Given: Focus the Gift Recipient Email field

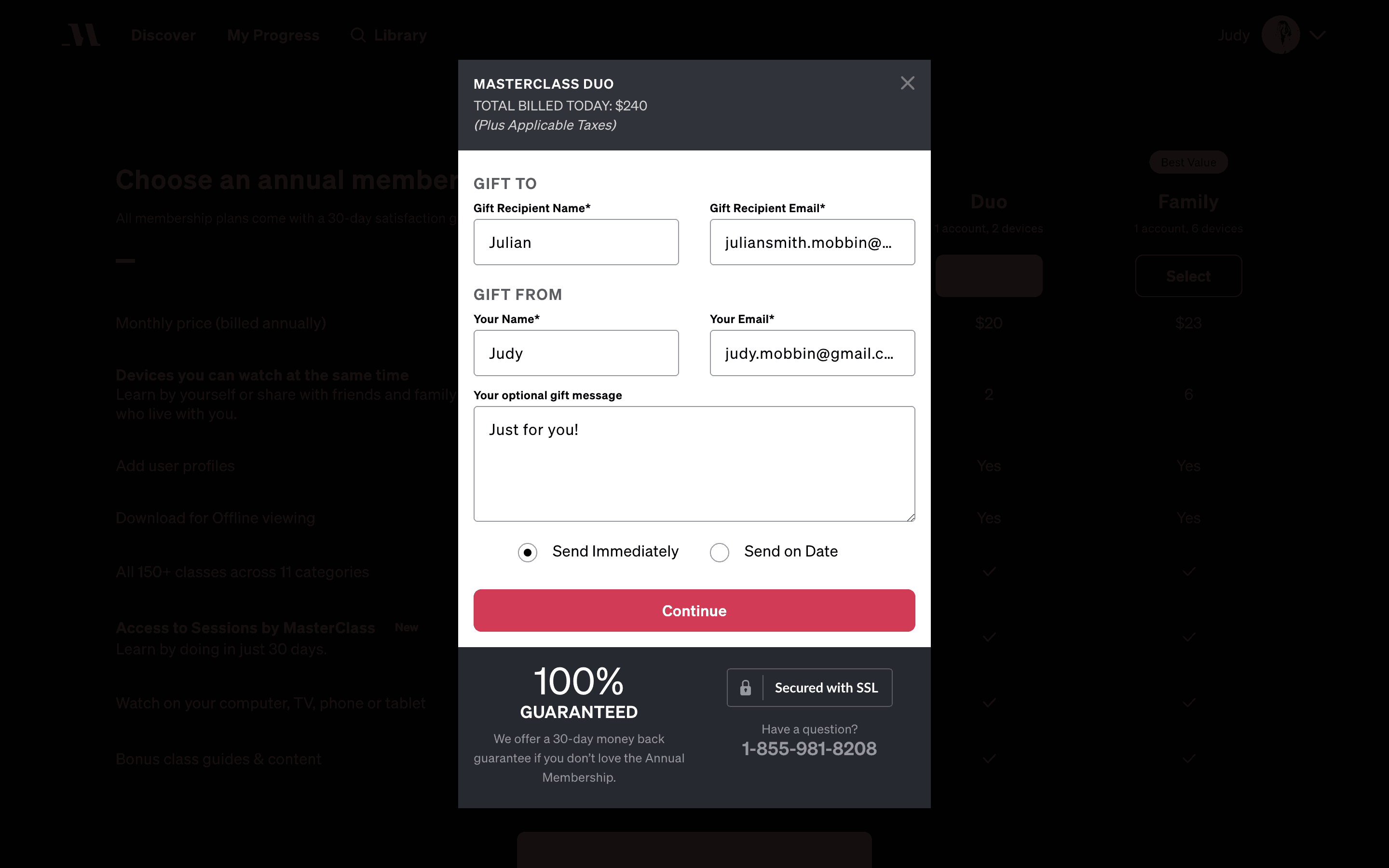Looking at the screenshot, I should (x=812, y=242).
